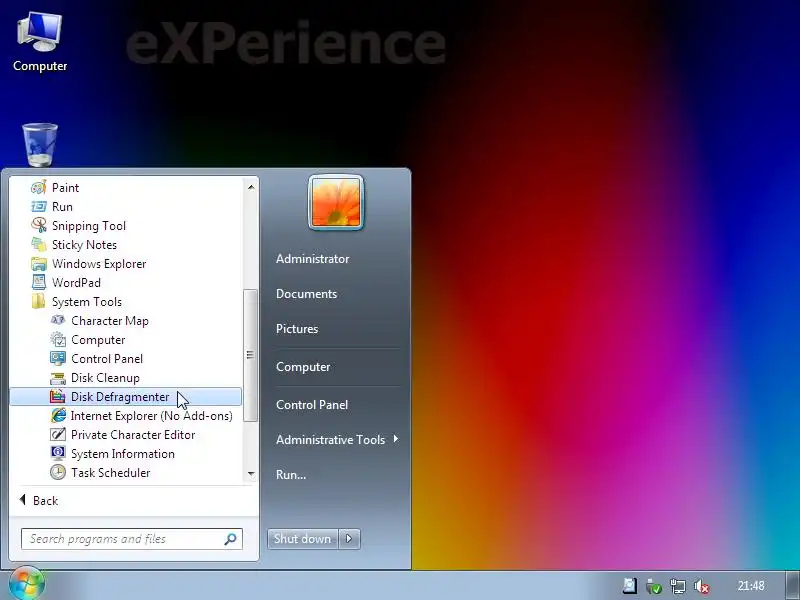This screenshot has height=600, width=800.
Task: Open Sticky Notes
Action: [126, 245]
